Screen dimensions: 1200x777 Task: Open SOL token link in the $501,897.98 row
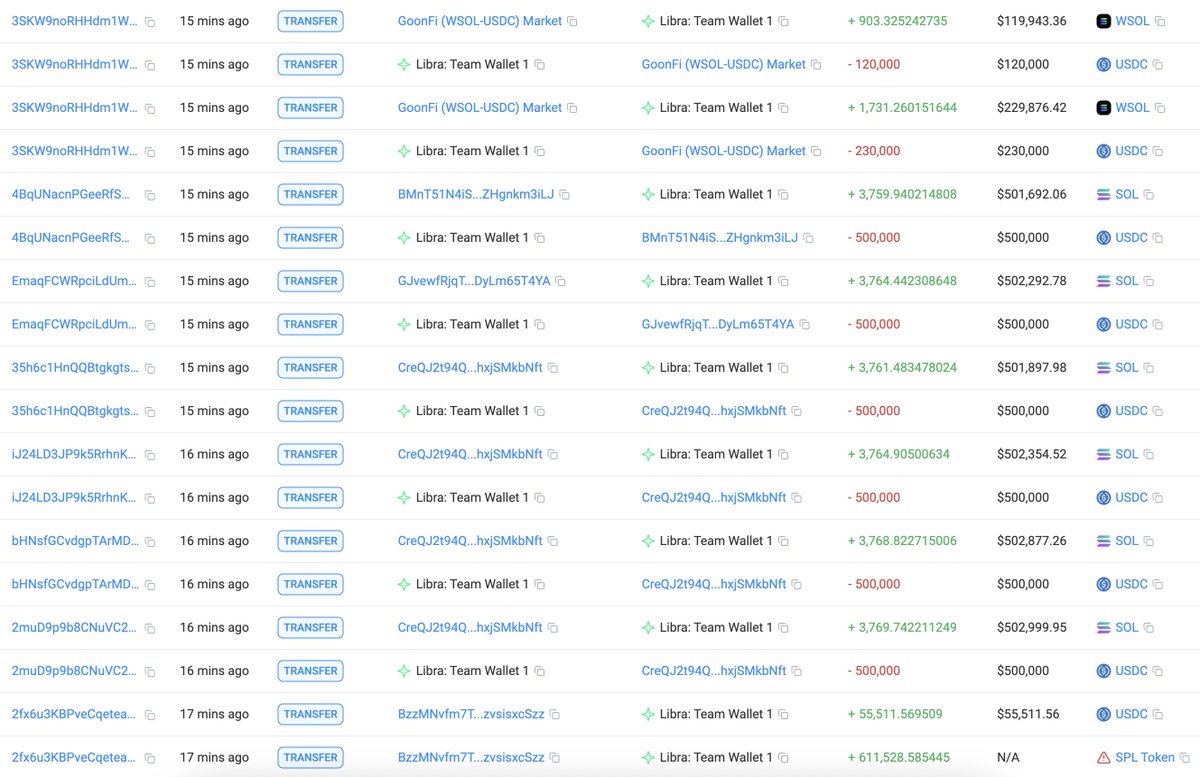pos(1126,368)
